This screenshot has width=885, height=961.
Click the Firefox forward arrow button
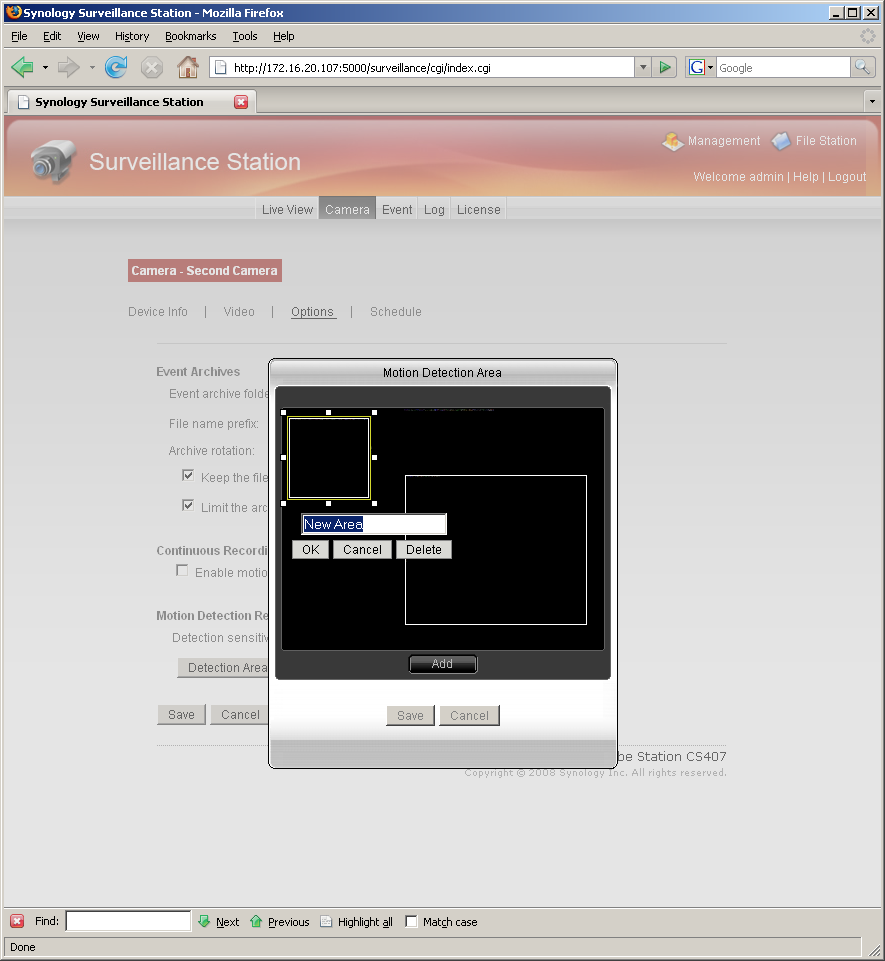point(69,67)
